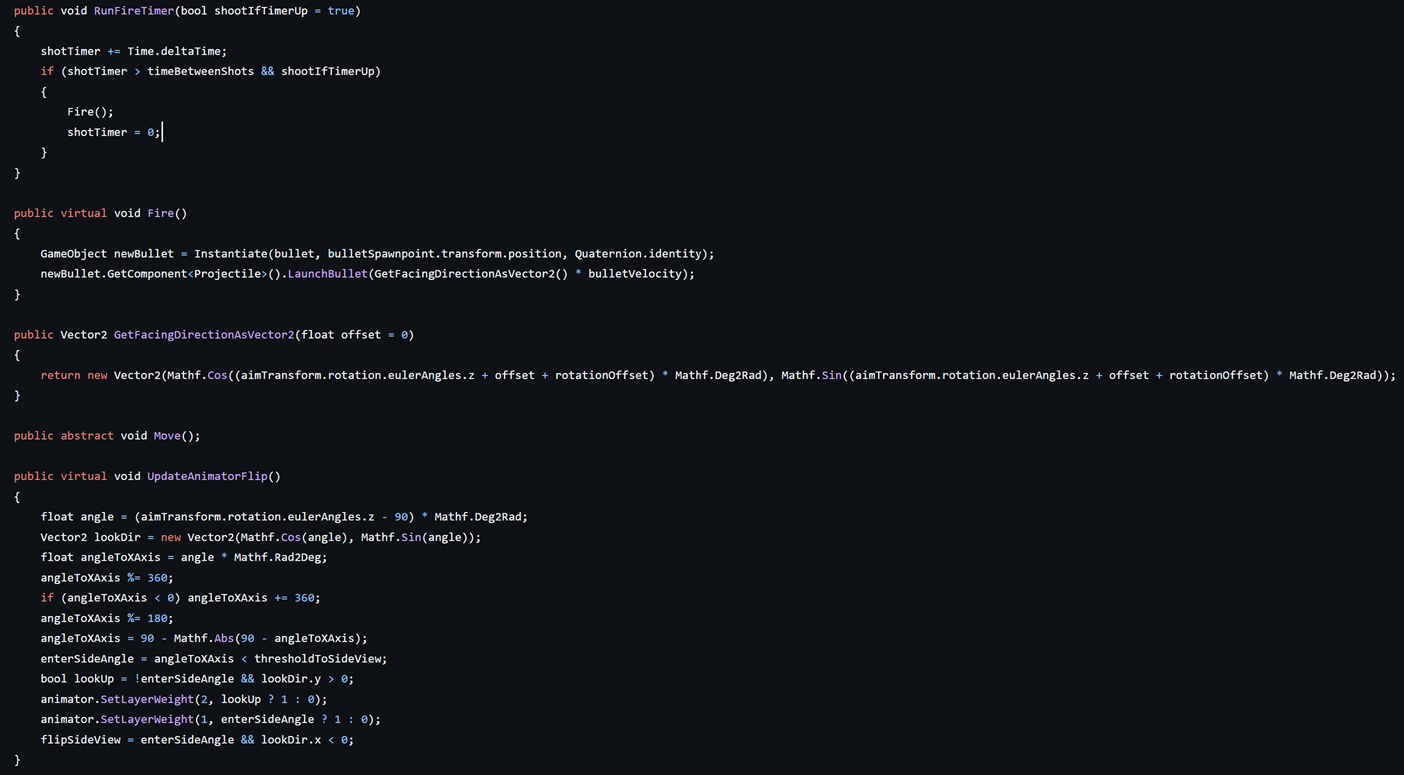Select the Fire method declaration

(160, 213)
